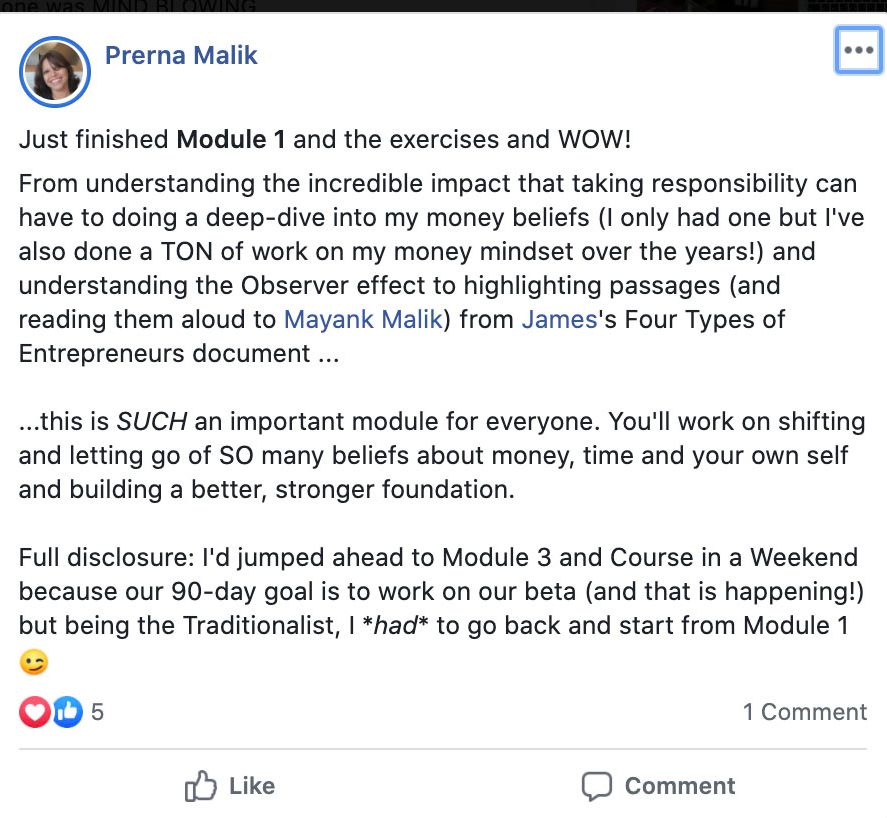Image resolution: width=887 pixels, height=818 pixels.
Task: Click Prerna Malik's round profile picture
Action: [55, 72]
